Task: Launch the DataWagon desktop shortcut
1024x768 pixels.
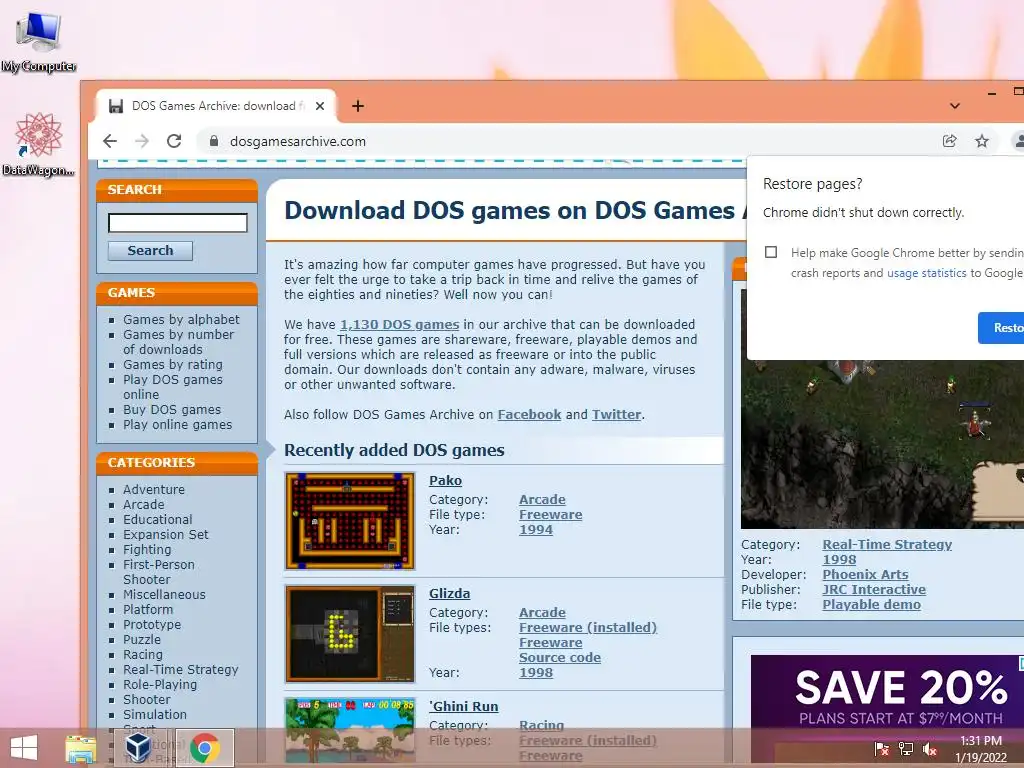Action: click(39, 144)
